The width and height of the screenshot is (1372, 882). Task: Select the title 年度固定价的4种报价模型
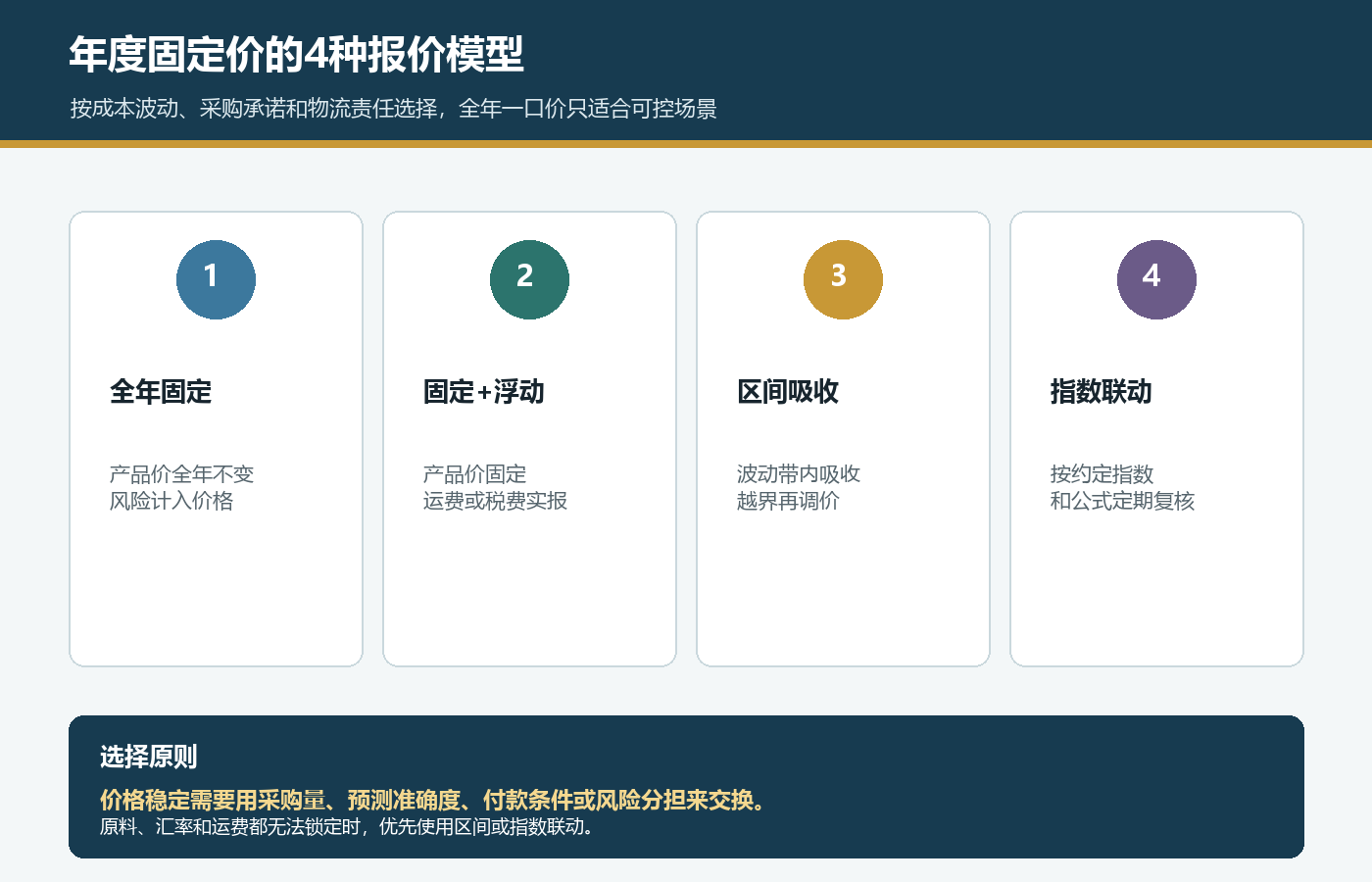click(296, 55)
